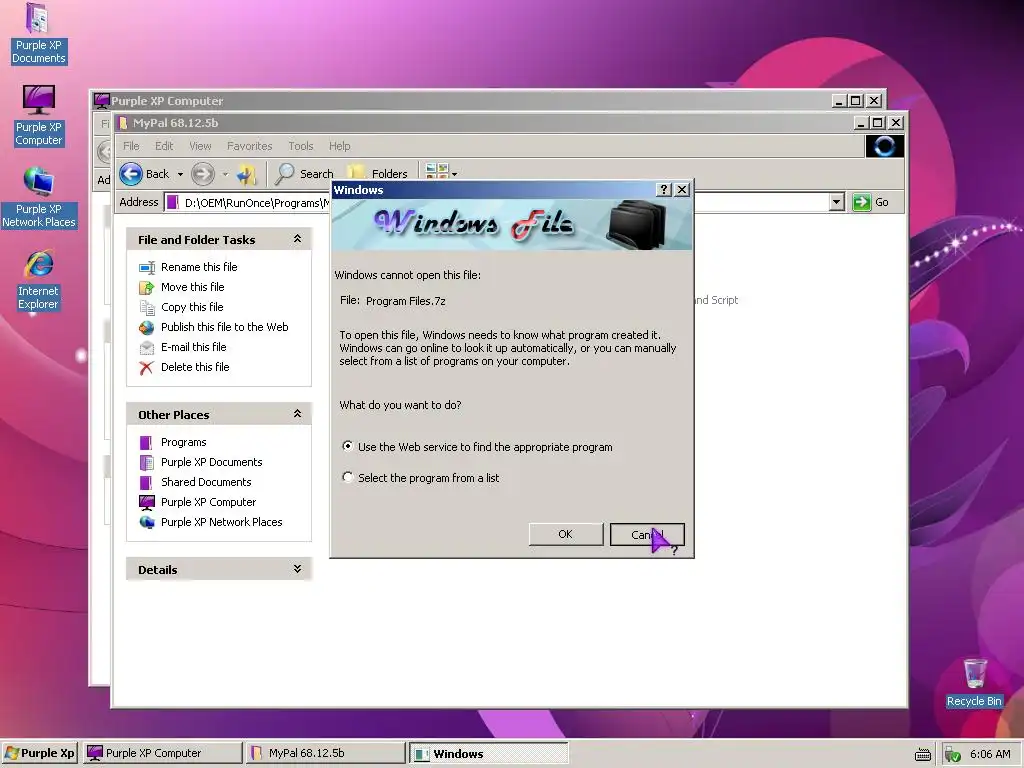Viewport: 1024px width, 768px height.
Task: Go up one folder level
Action: click(x=247, y=174)
